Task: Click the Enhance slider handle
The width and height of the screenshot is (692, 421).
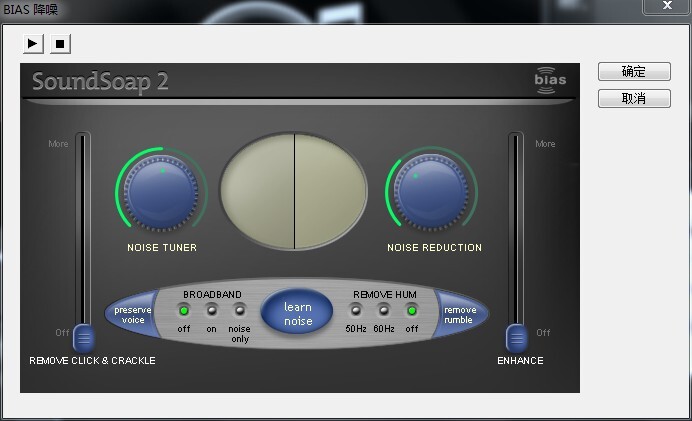Action: click(x=516, y=338)
